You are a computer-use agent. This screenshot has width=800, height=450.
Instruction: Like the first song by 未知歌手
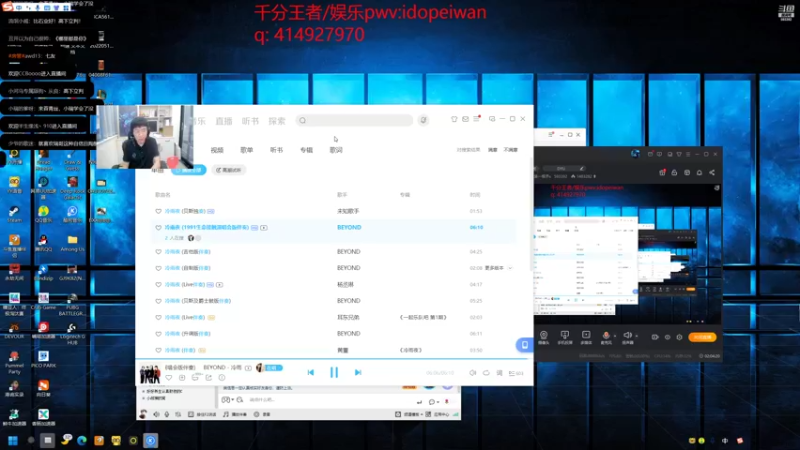[x=158, y=211]
